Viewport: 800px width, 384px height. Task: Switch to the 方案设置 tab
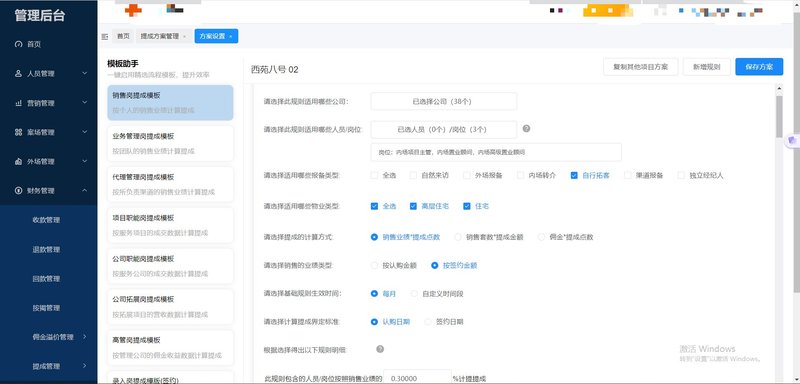pyautogui.click(x=216, y=36)
